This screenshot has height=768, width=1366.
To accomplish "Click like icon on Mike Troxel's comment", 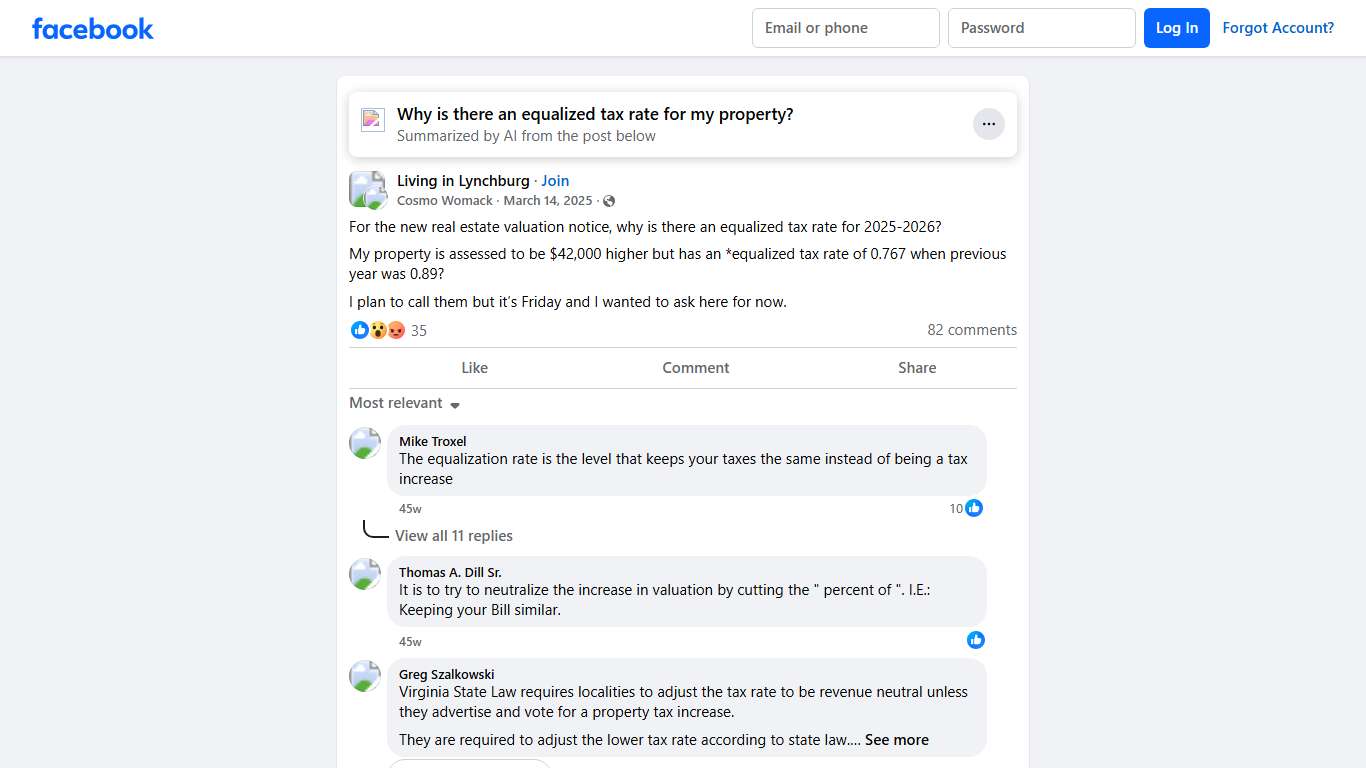I will point(974,508).
